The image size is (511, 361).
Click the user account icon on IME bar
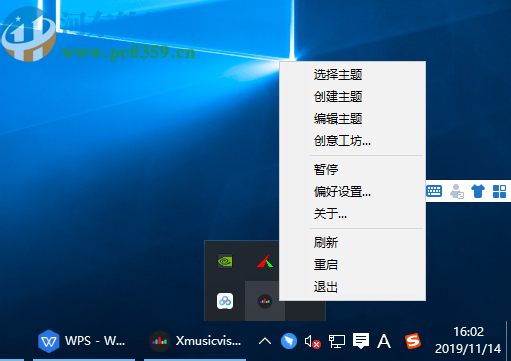456,191
